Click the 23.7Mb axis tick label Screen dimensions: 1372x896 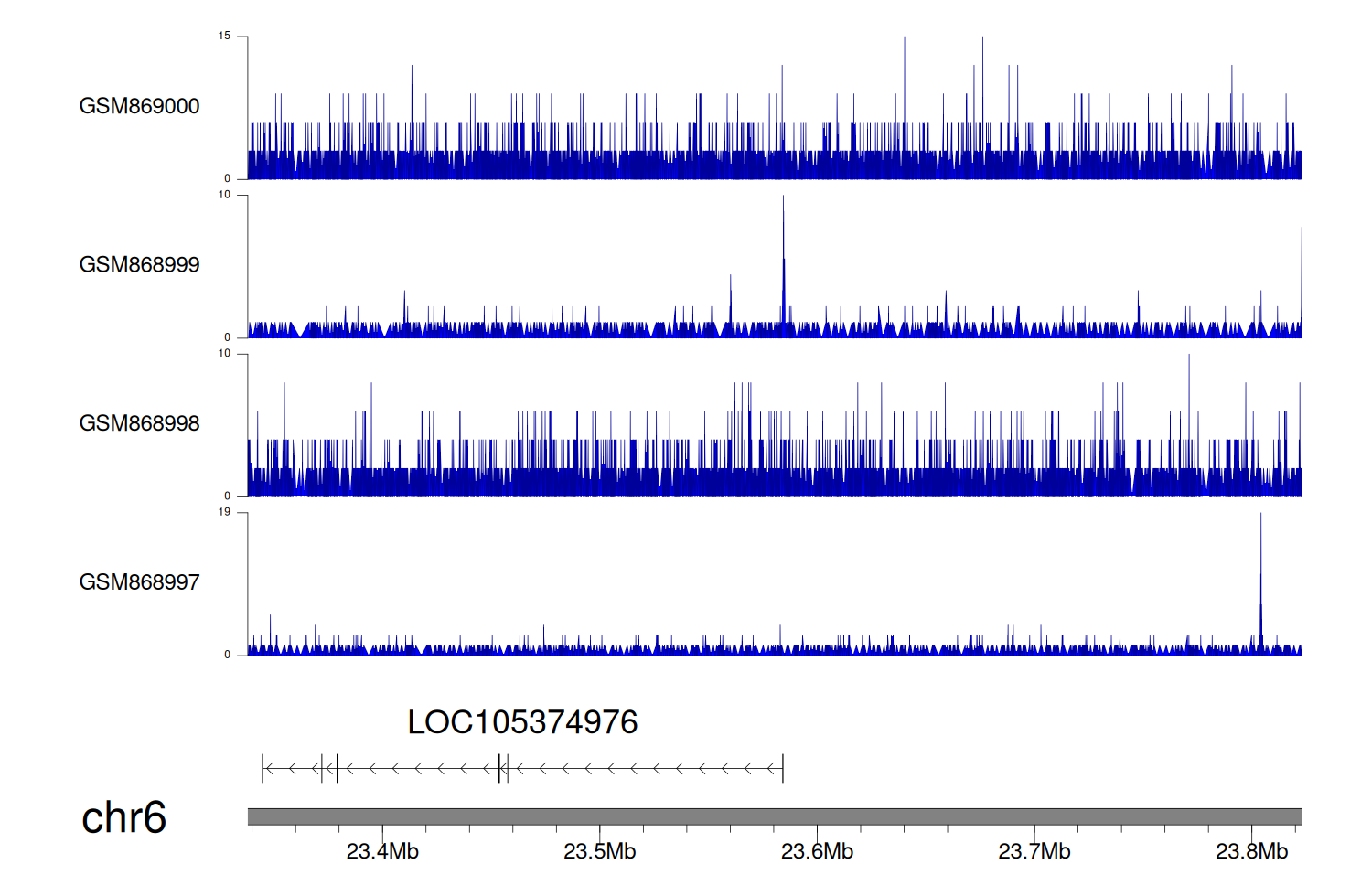[1034, 852]
